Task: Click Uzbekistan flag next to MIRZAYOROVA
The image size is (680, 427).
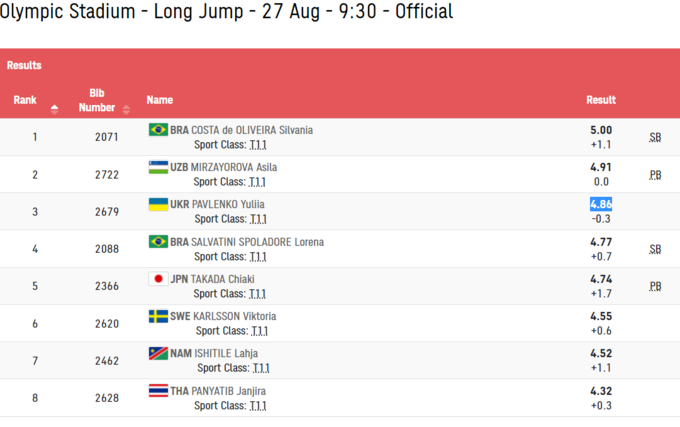Action: 158,167
